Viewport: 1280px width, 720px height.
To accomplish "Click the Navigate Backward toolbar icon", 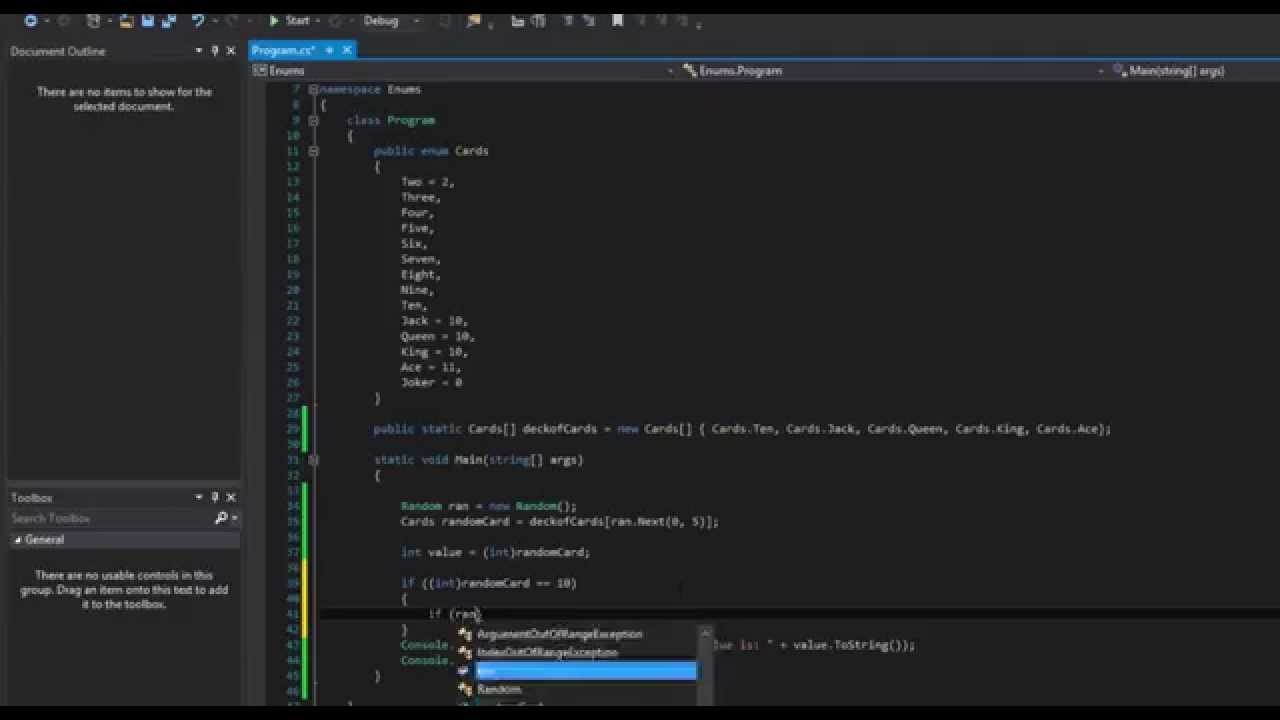I will coord(30,20).
